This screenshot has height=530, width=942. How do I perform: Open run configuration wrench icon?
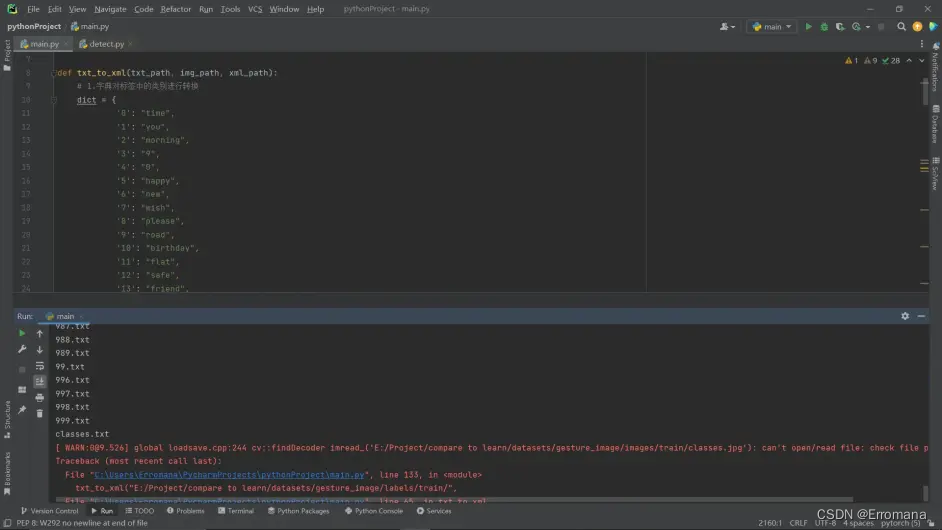tap(22, 349)
